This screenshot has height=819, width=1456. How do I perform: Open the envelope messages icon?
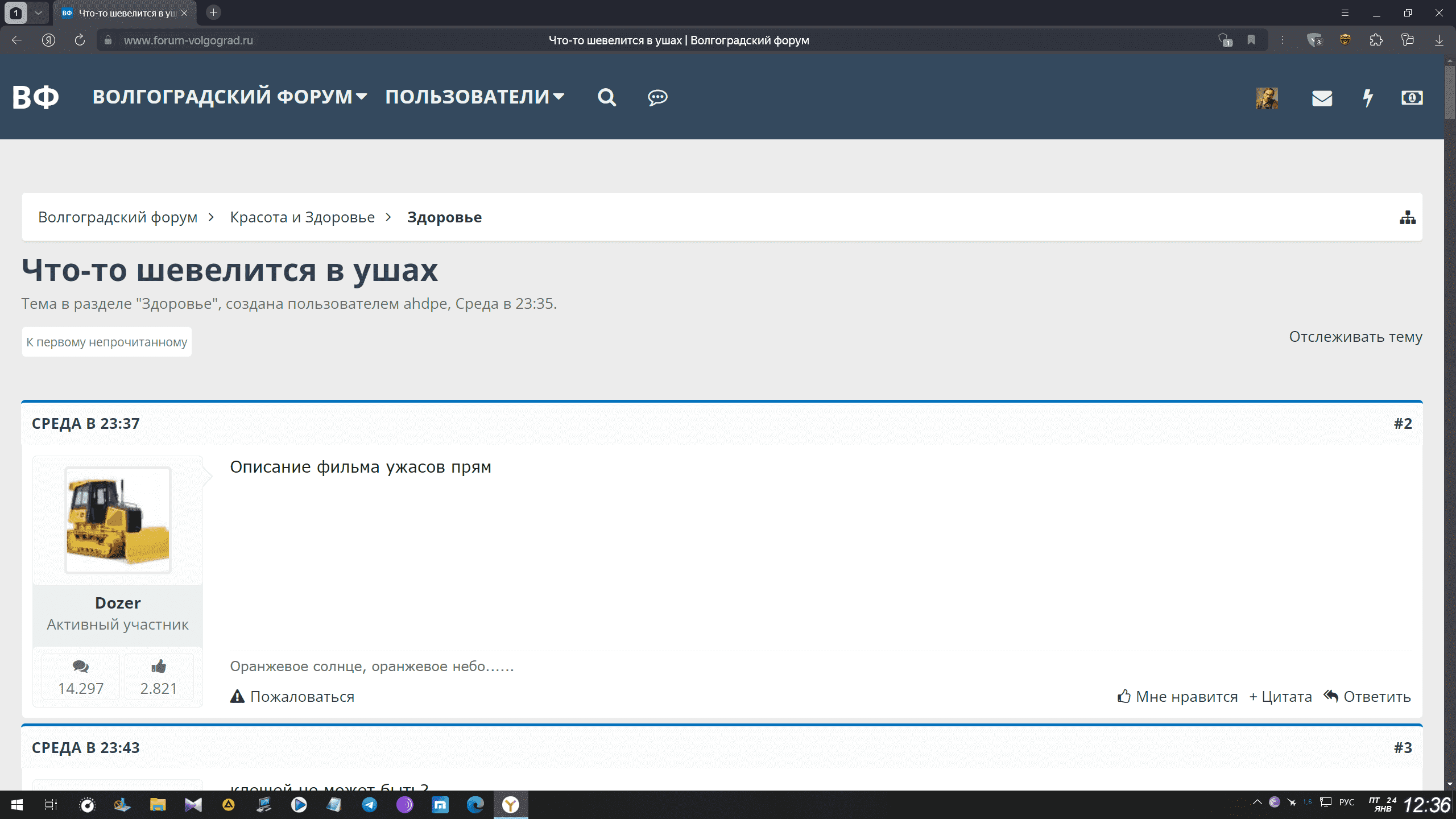pyautogui.click(x=1322, y=98)
